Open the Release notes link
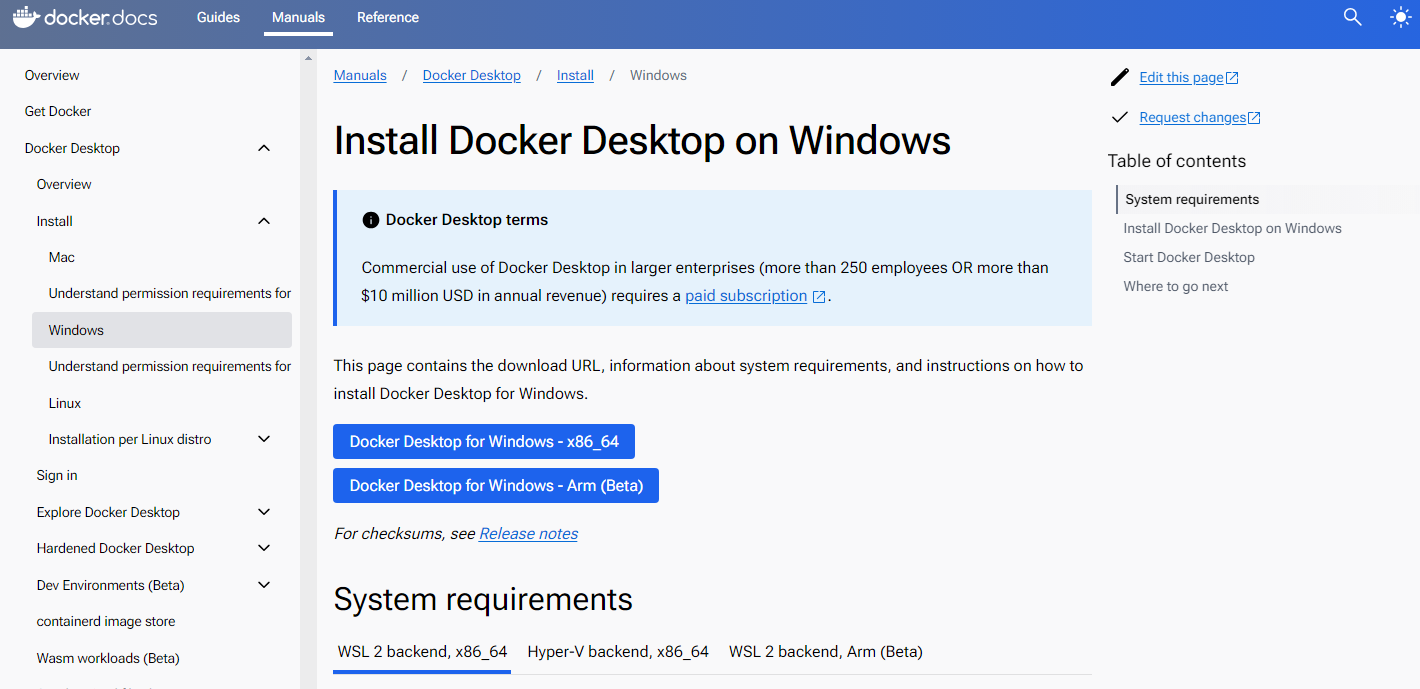 click(x=528, y=534)
